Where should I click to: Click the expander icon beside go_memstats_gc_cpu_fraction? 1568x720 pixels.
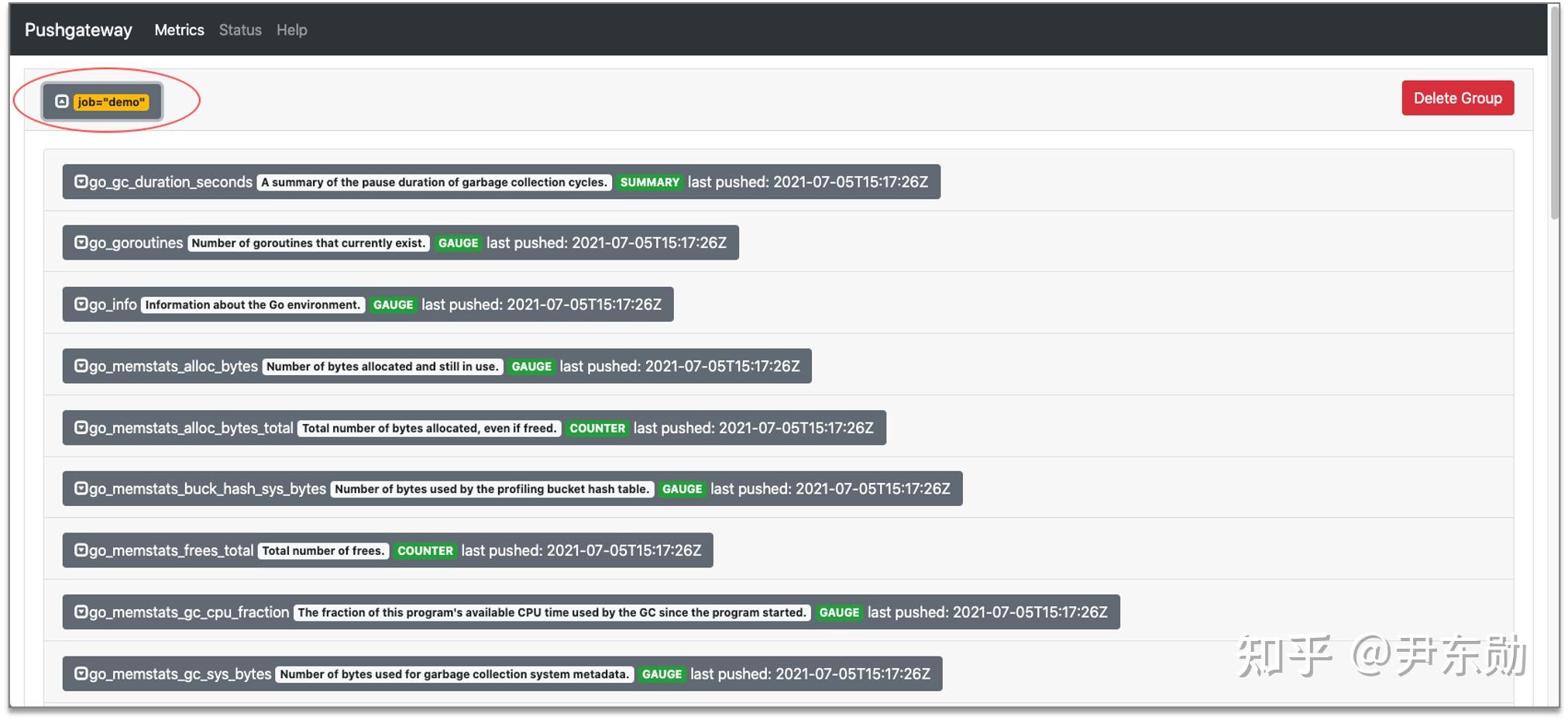82,611
